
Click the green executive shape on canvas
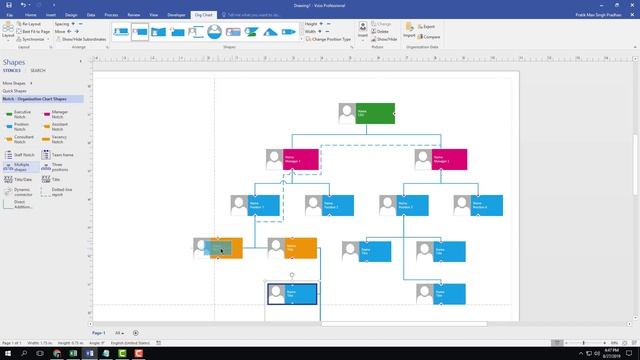click(x=367, y=113)
